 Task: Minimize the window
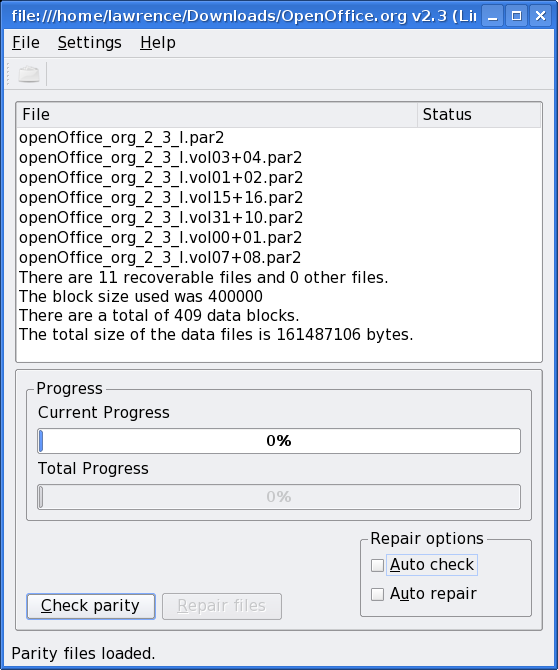(x=493, y=16)
